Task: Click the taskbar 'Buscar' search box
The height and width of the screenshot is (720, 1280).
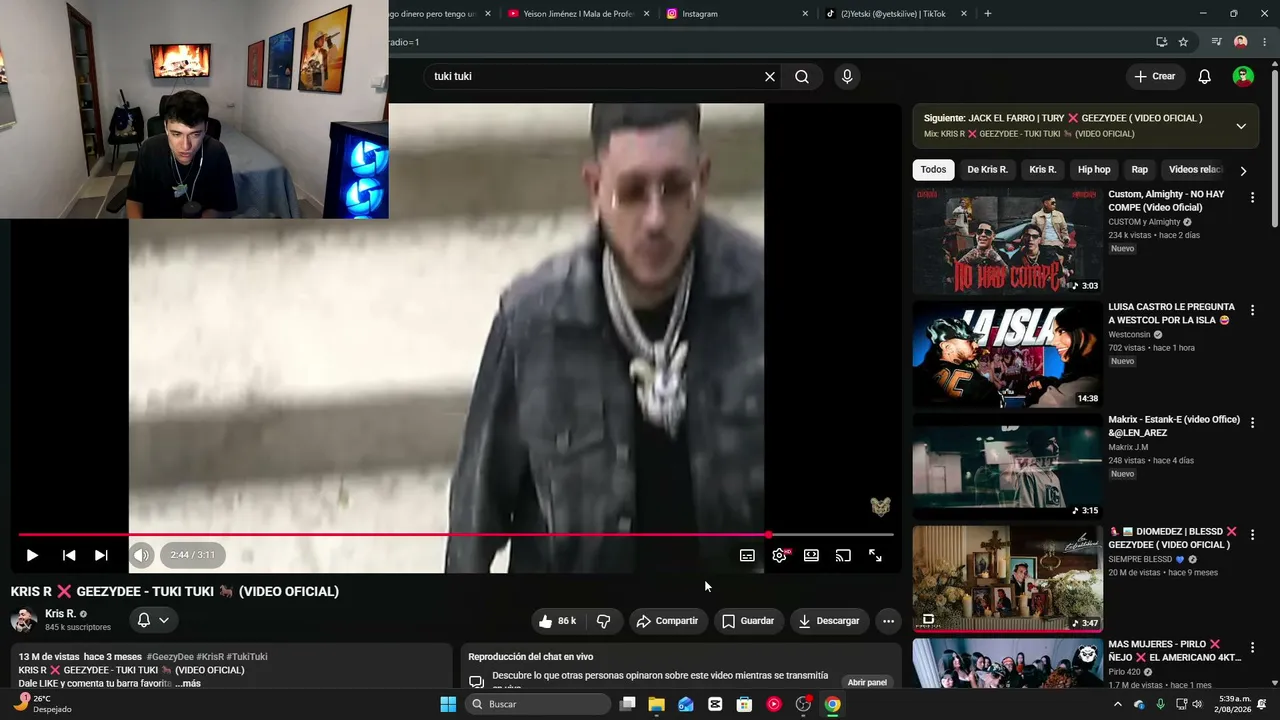Action: pos(538,704)
